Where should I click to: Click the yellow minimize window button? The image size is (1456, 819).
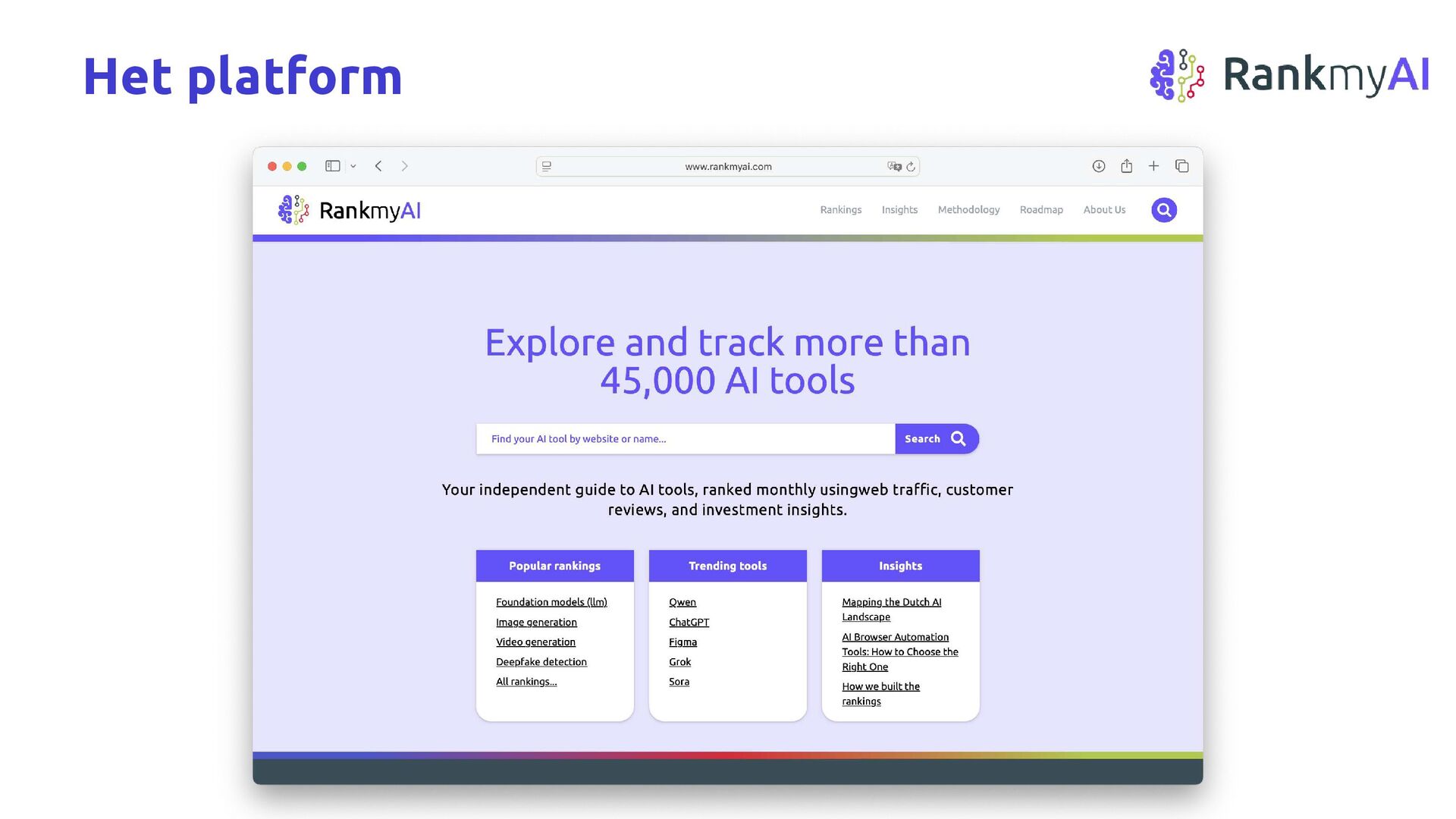coord(287,166)
